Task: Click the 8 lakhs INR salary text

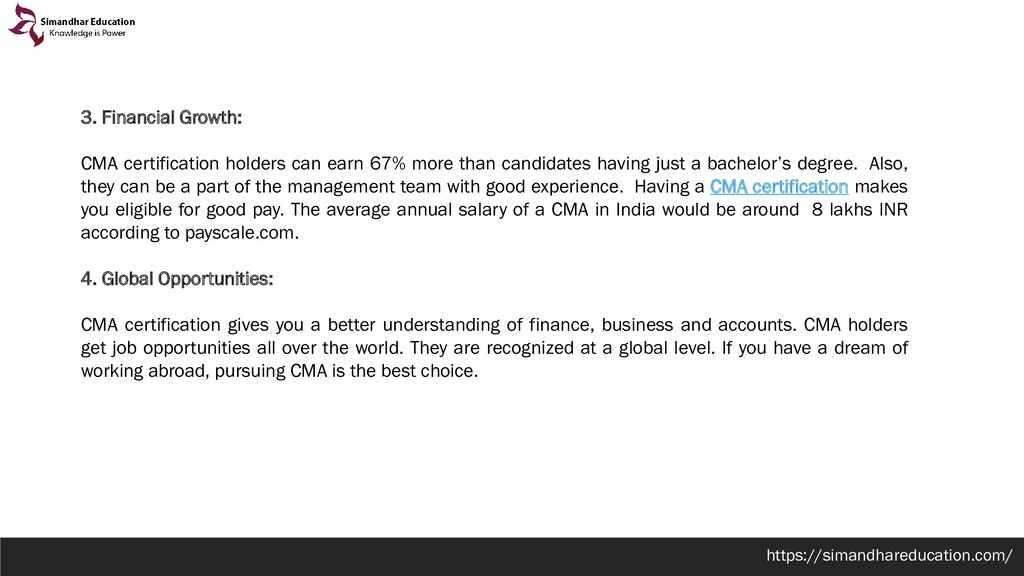Action: pyautogui.click(x=859, y=210)
